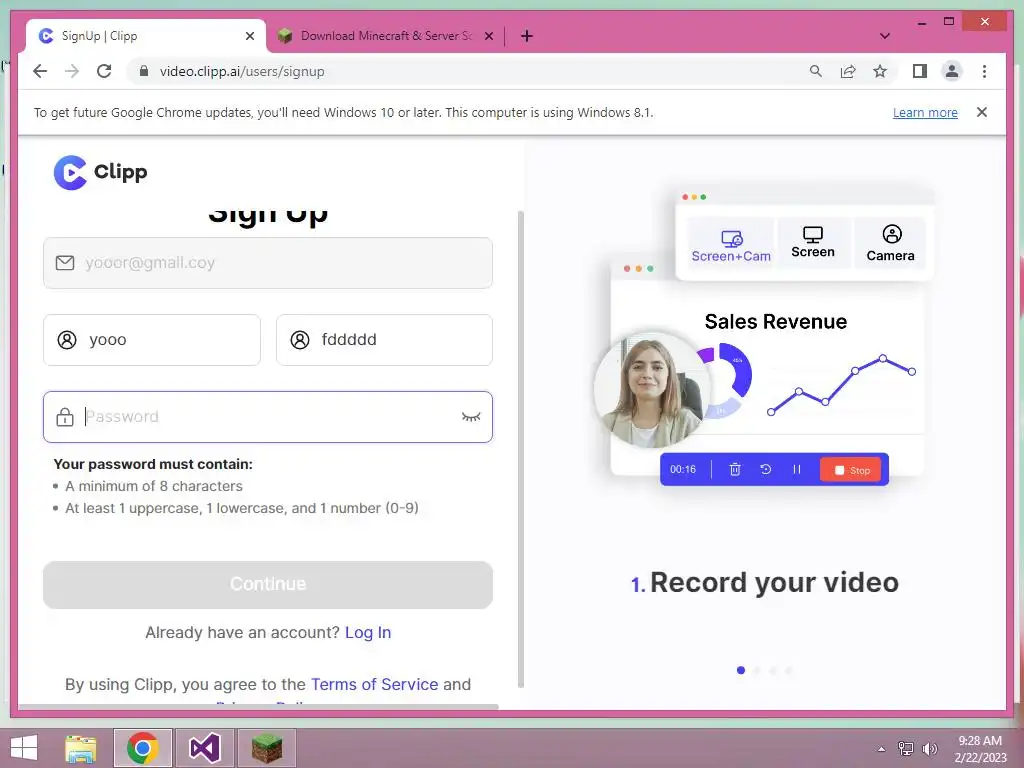Click the presenter webcam thumbnail
1024x768 pixels.
click(650, 390)
